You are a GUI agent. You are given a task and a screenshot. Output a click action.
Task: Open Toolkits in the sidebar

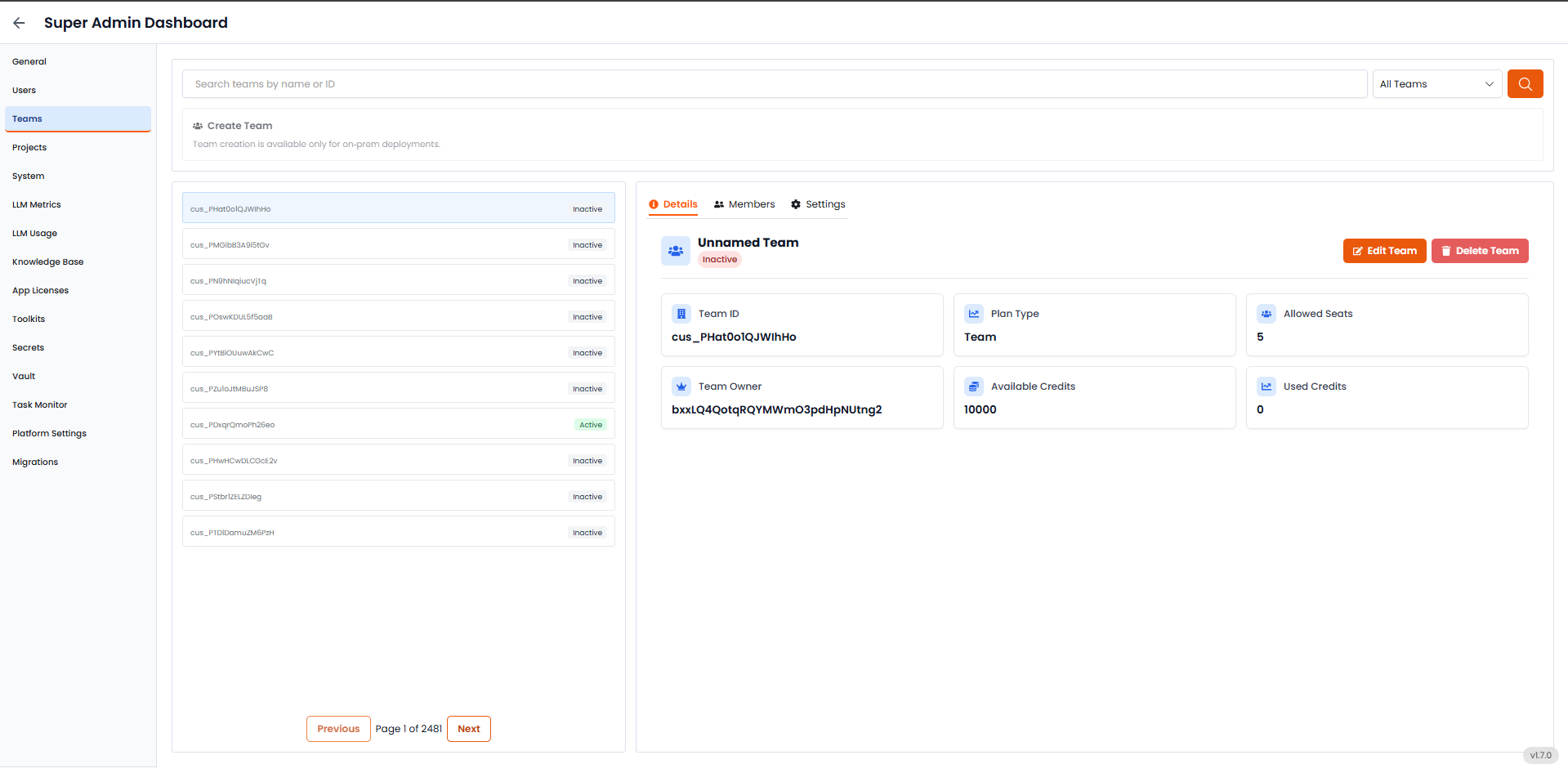(x=78, y=319)
